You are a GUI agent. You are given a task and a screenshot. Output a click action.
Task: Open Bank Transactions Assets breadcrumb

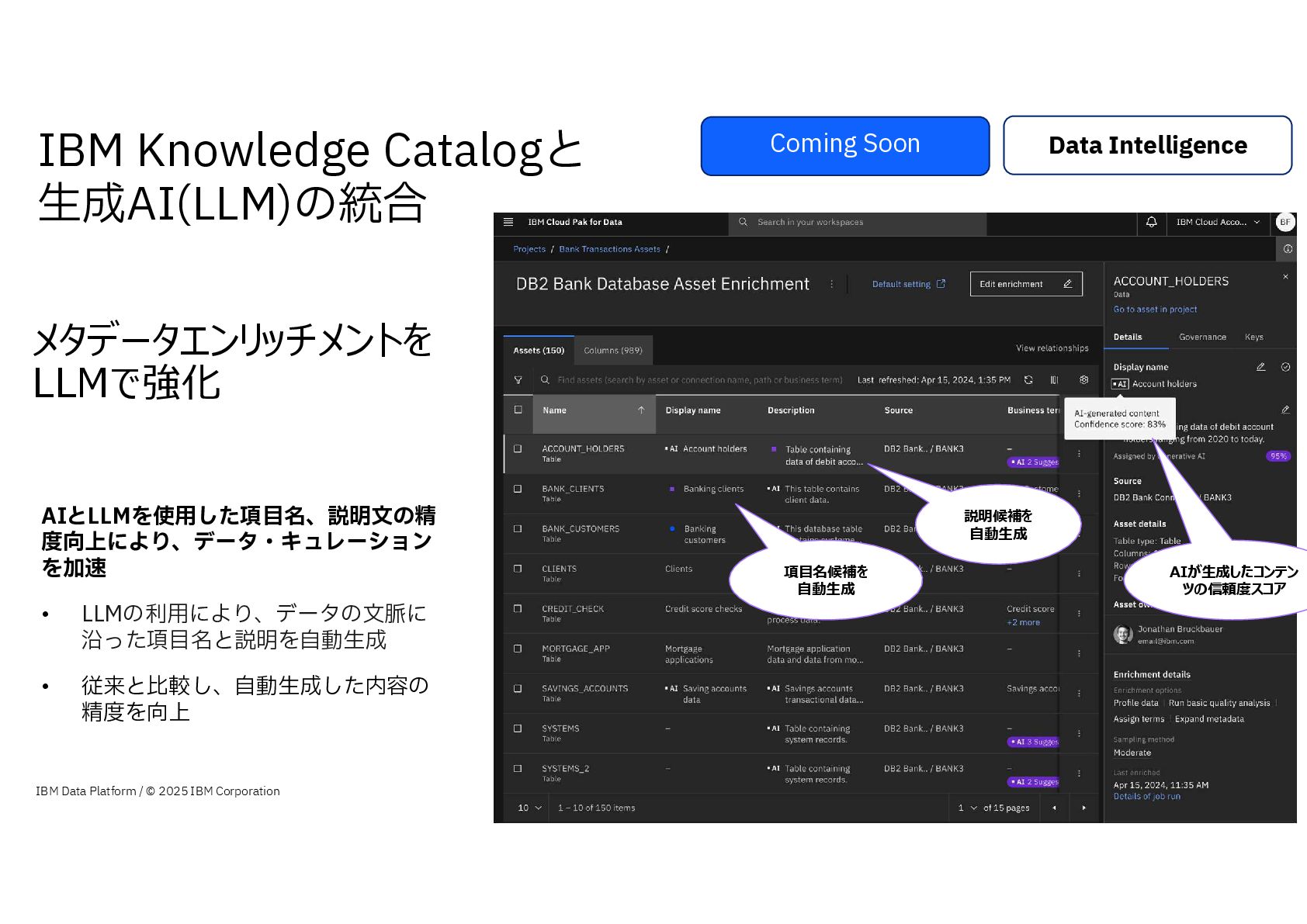click(609, 250)
